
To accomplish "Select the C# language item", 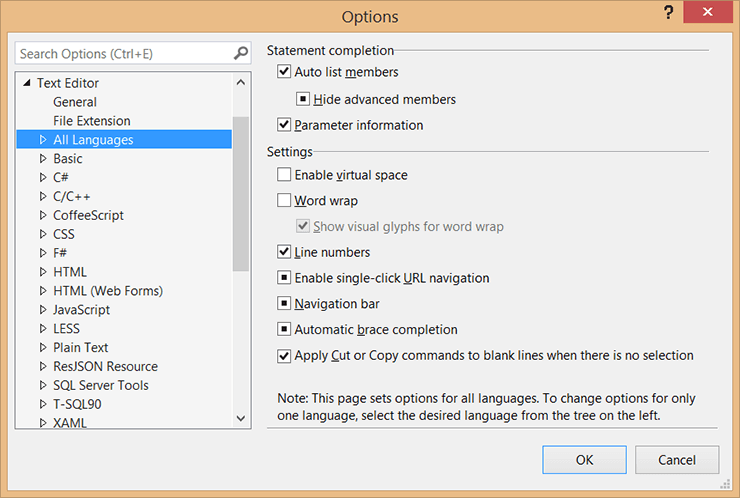I will 60,177.
